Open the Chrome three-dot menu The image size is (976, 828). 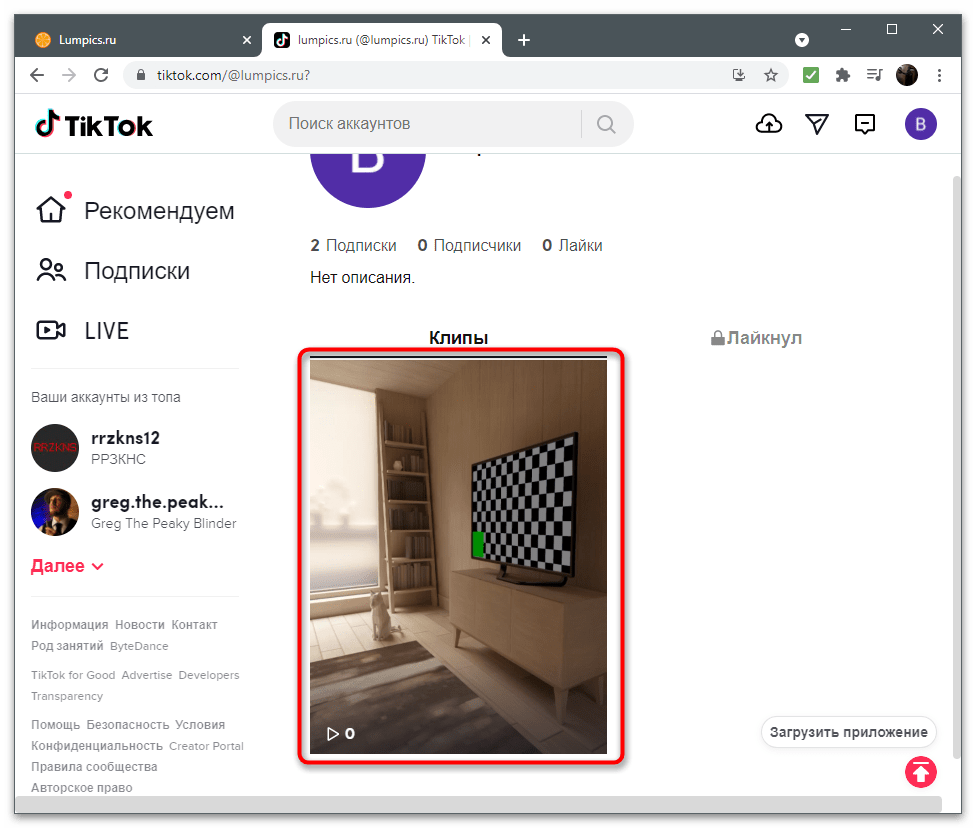click(x=938, y=75)
